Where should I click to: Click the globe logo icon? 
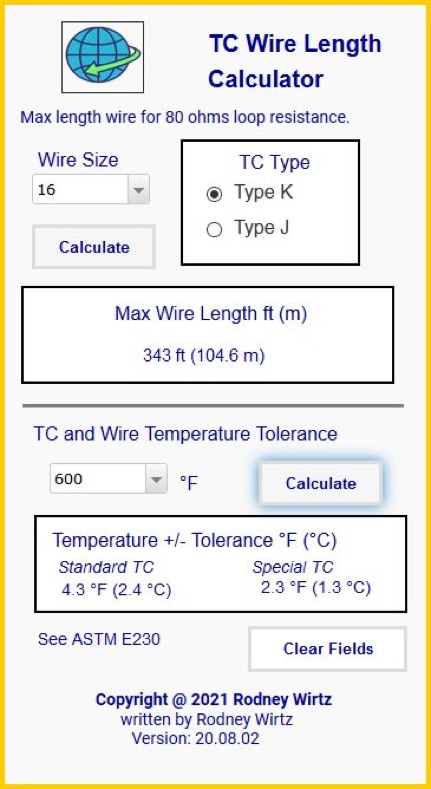click(x=103, y=57)
